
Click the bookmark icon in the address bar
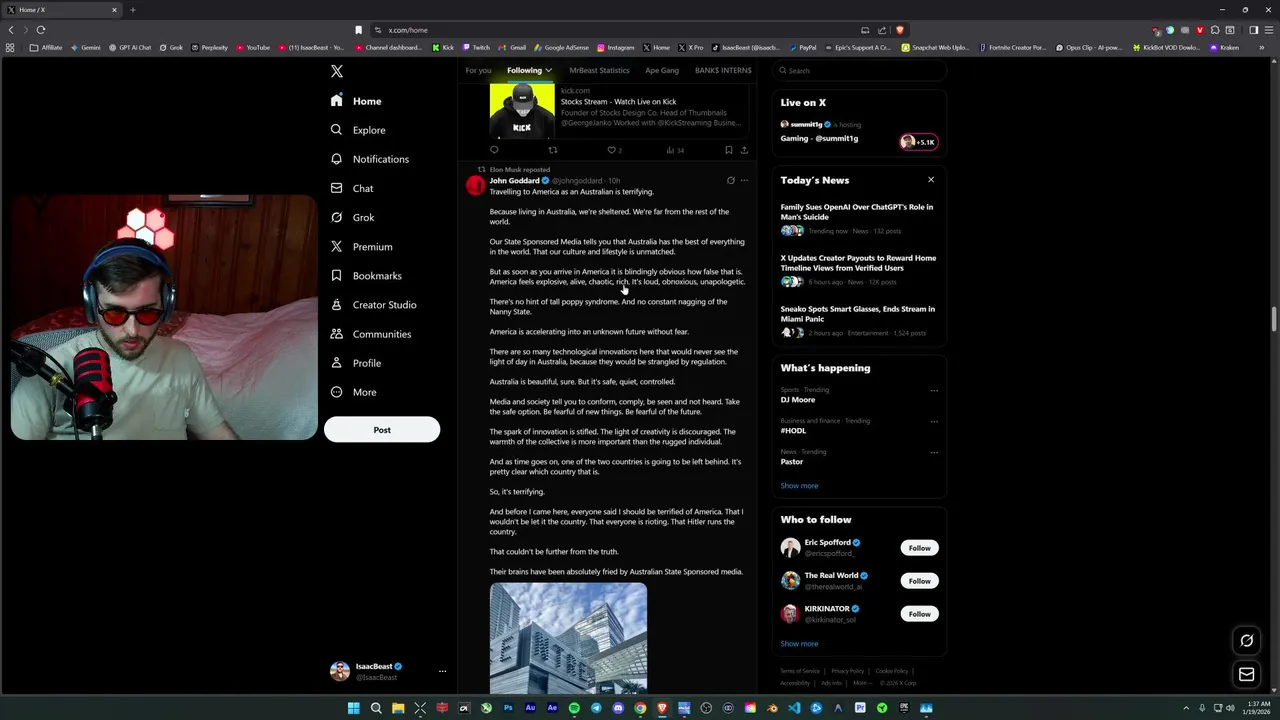[358, 30]
